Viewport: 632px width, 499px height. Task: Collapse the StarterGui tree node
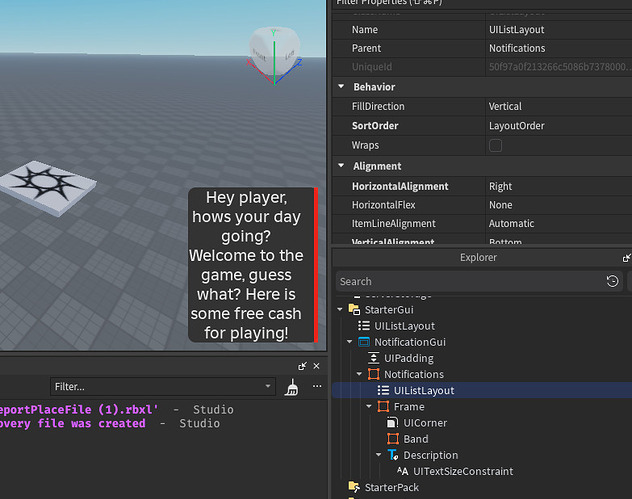point(340,310)
